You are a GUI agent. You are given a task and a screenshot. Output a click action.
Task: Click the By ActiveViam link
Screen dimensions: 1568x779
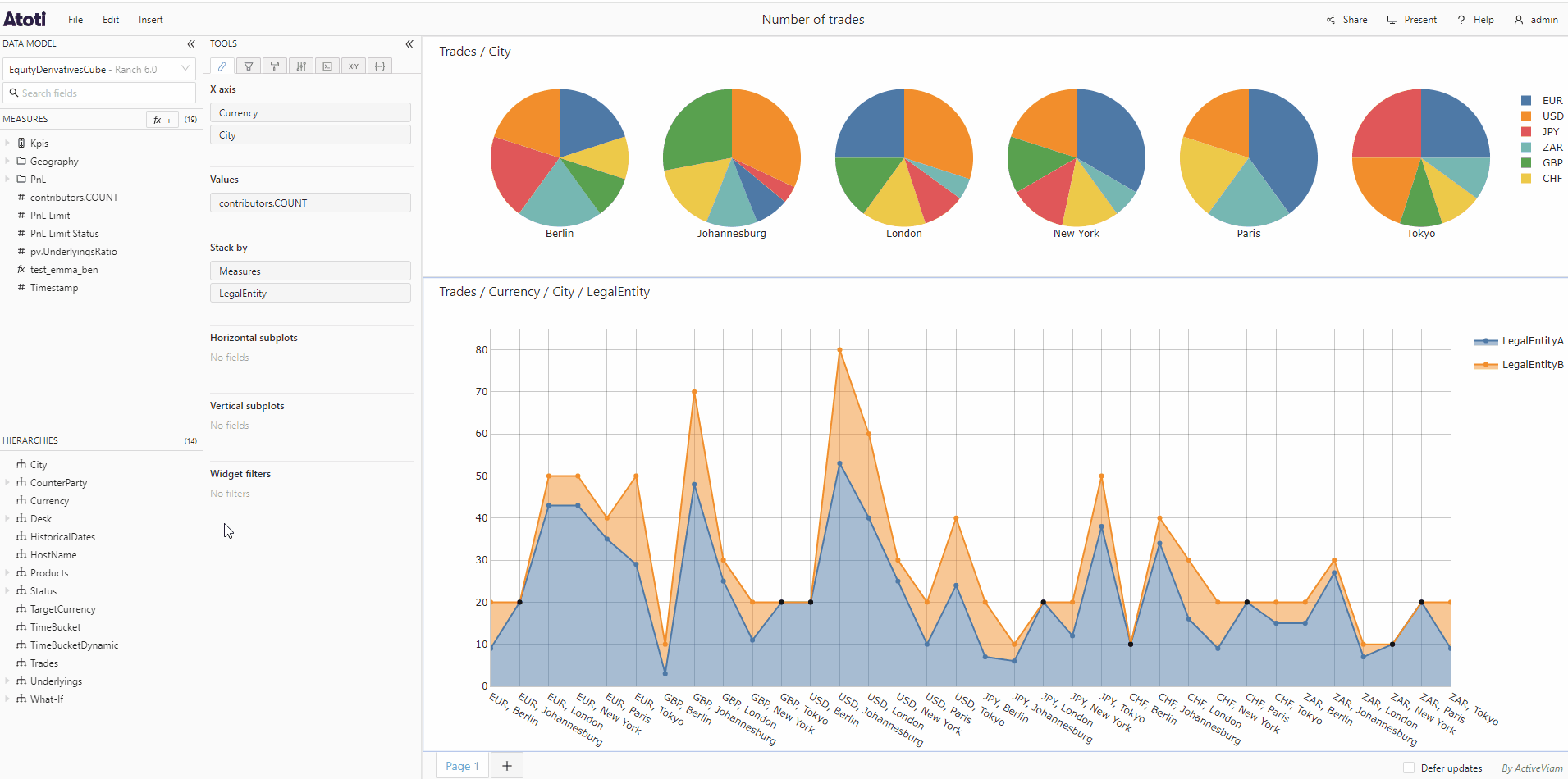point(1532,768)
